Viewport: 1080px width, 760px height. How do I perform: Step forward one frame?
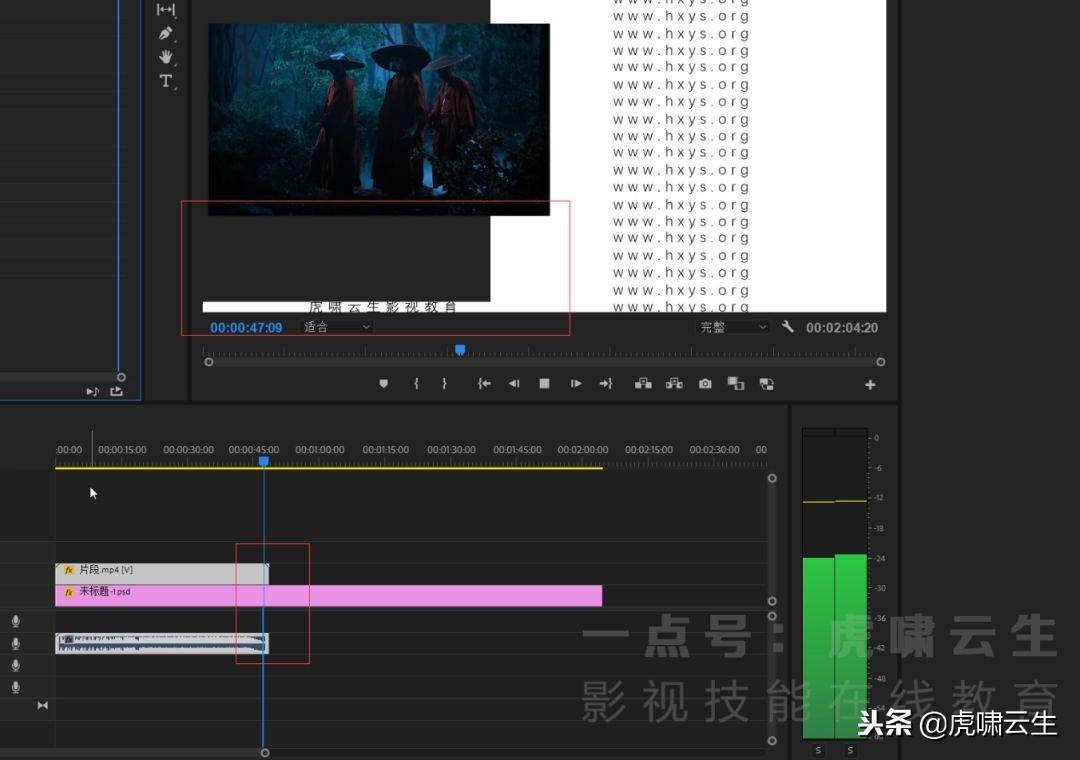tap(576, 383)
